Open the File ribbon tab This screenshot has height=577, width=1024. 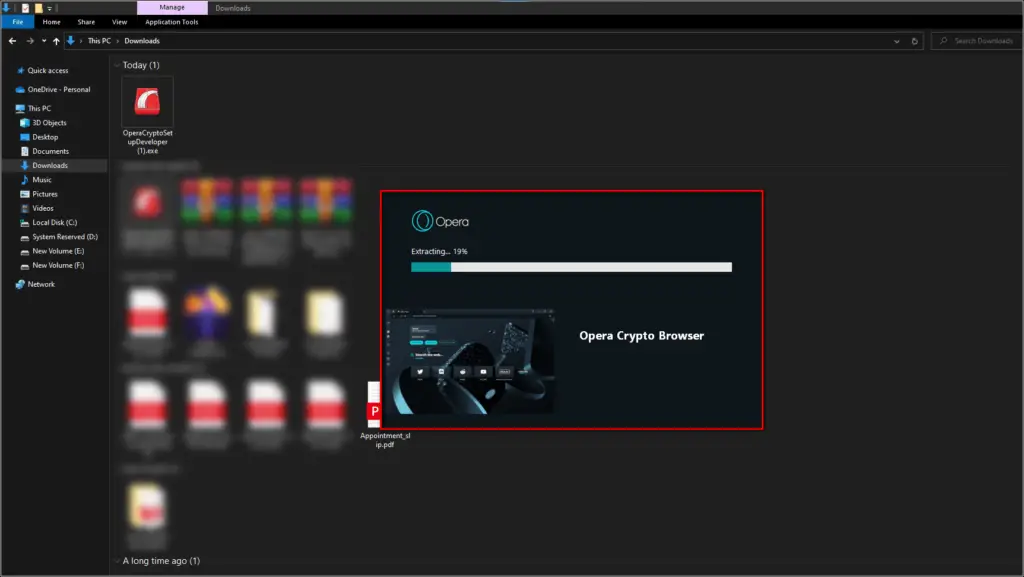18,22
